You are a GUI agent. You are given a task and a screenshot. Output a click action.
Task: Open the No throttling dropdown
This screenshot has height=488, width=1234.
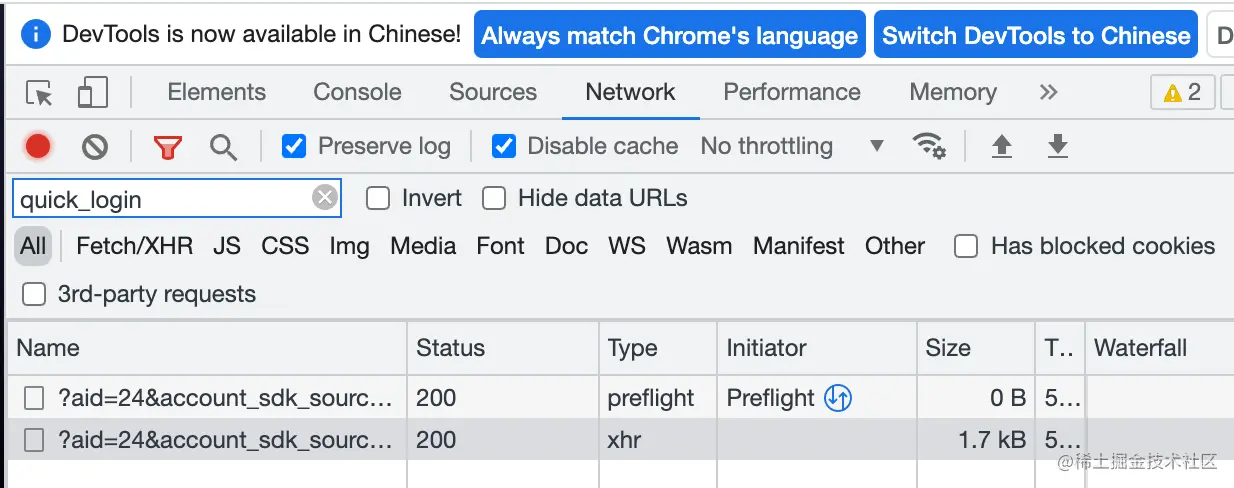(x=792, y=146)
